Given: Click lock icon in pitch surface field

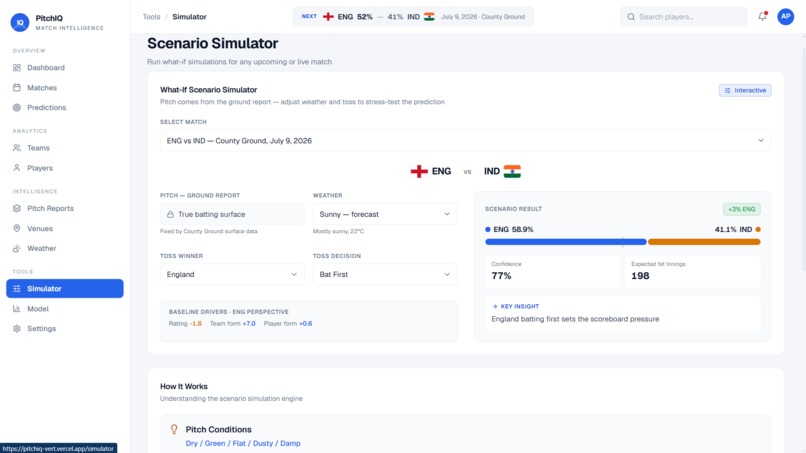Looking at the screenshot, I should tap(170, 214).
